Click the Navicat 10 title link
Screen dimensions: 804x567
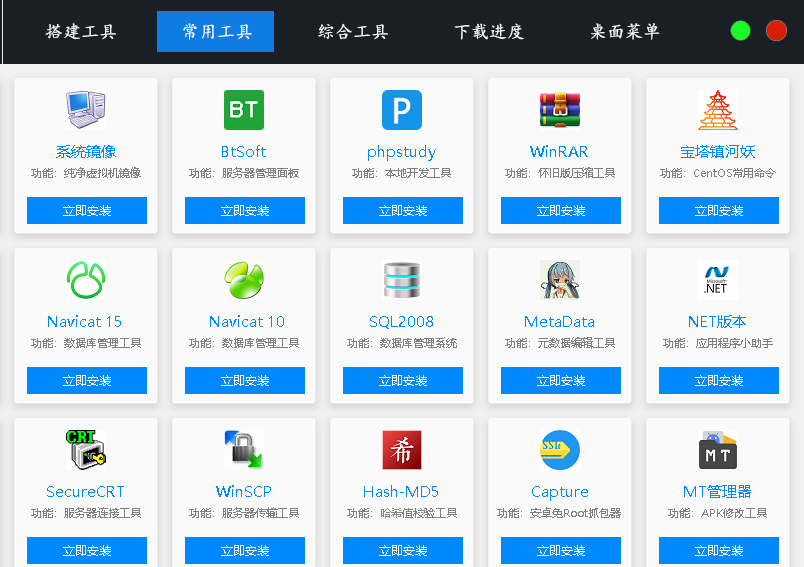tap(247, 322)
